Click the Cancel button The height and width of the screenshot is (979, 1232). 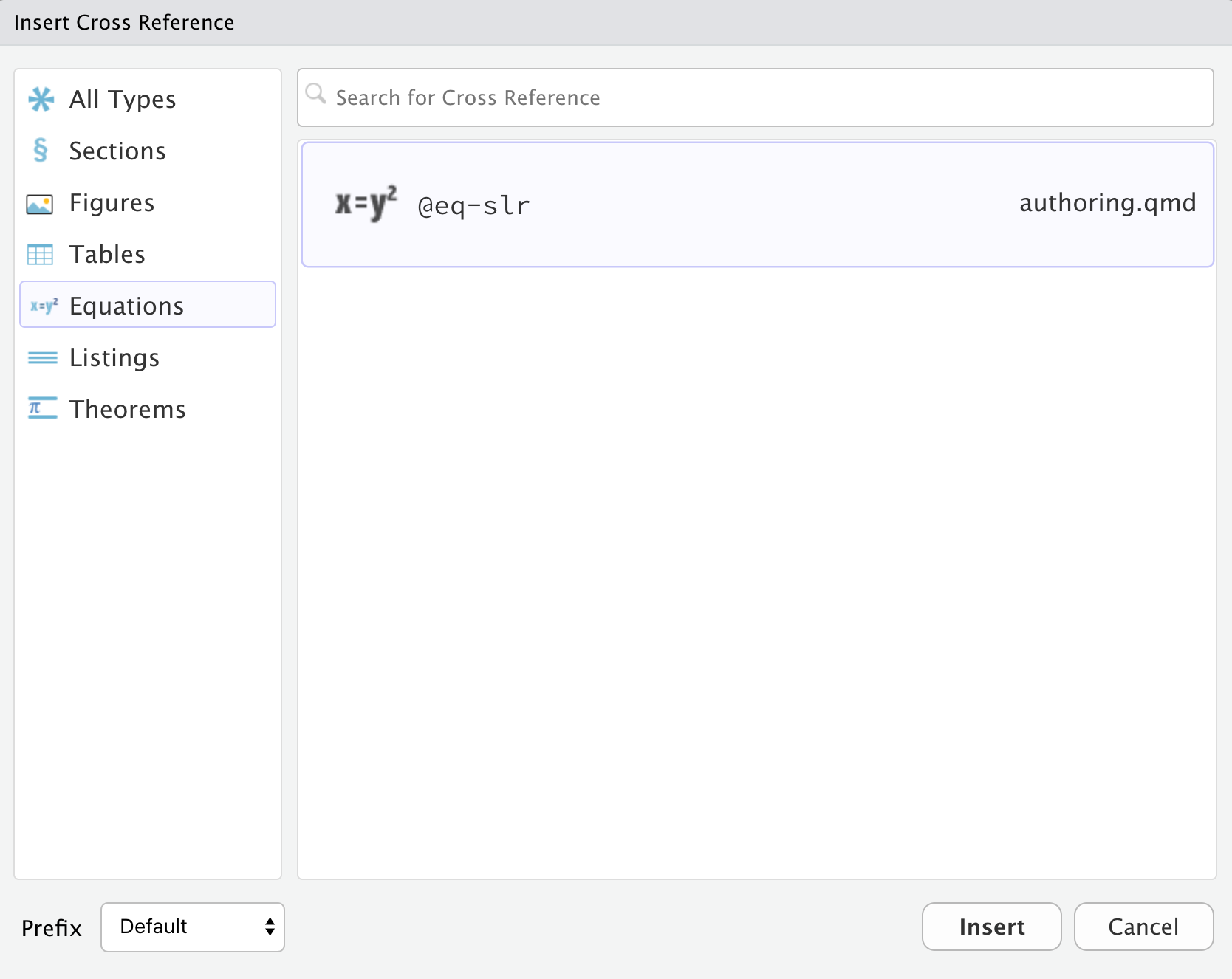[1143, 927]
